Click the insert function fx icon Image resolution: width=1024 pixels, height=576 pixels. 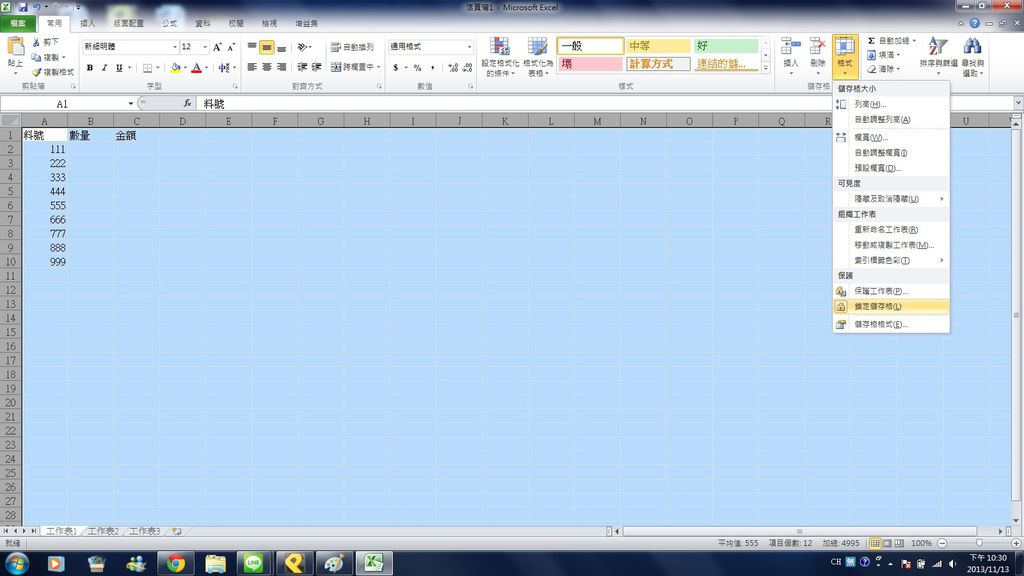[187, 104]
